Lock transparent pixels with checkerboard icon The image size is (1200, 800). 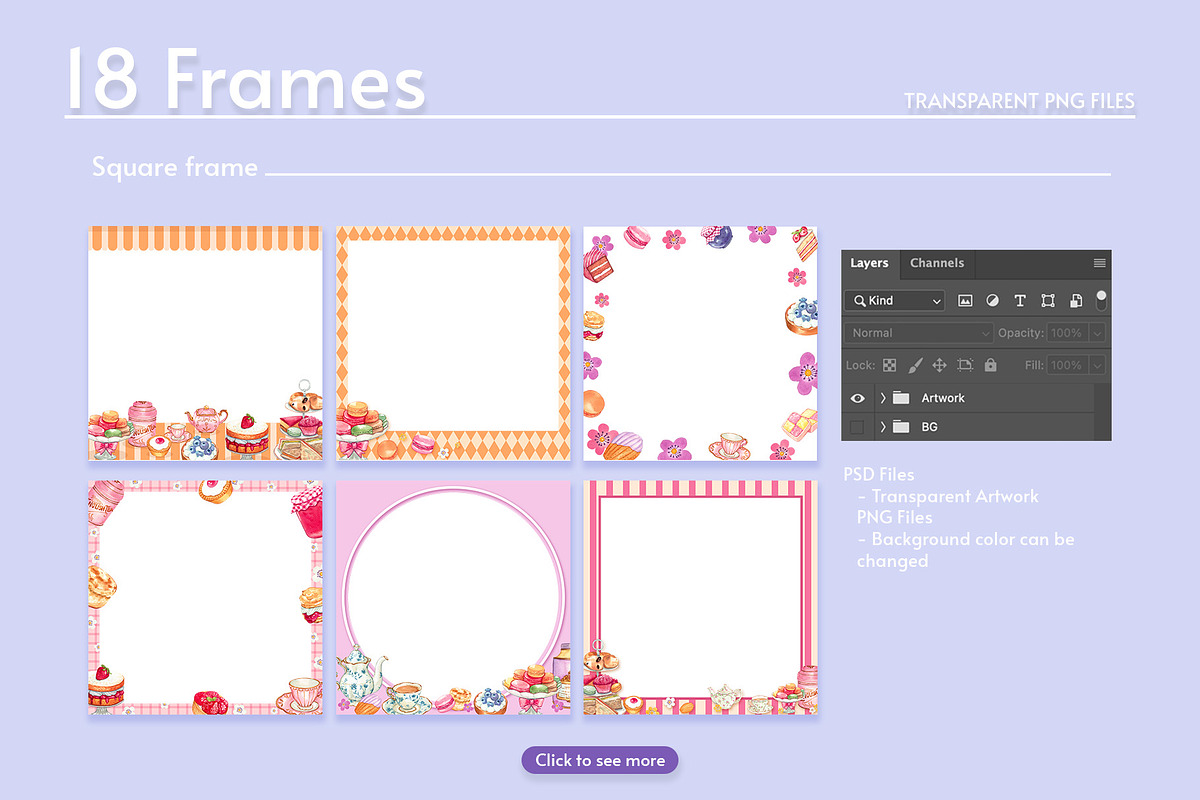coord(889,365)
